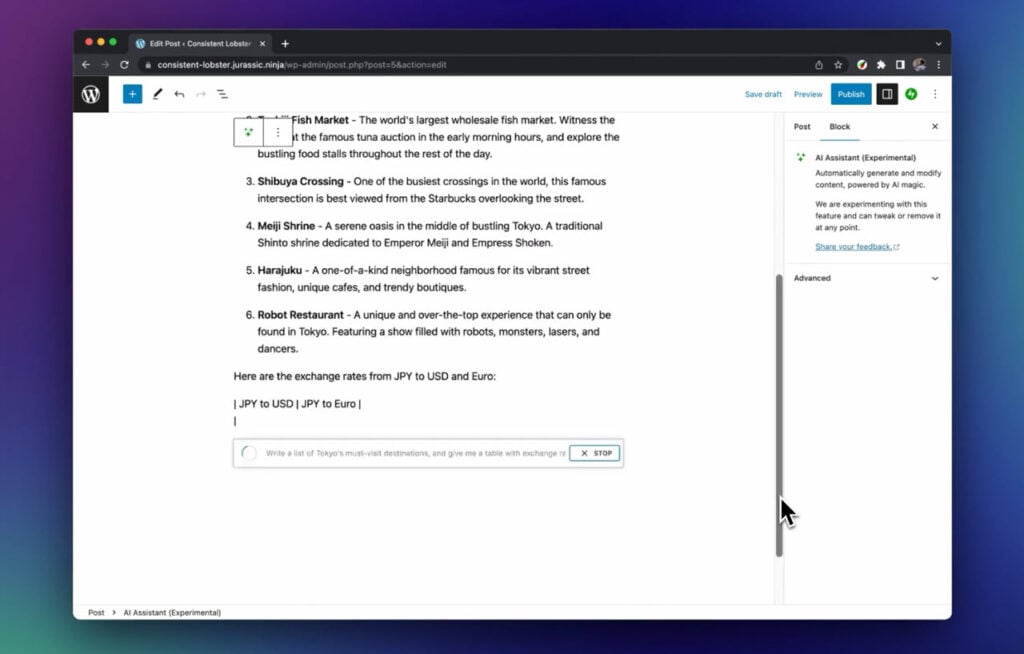Bookmark this page with star icon

(x=839, y=65)
